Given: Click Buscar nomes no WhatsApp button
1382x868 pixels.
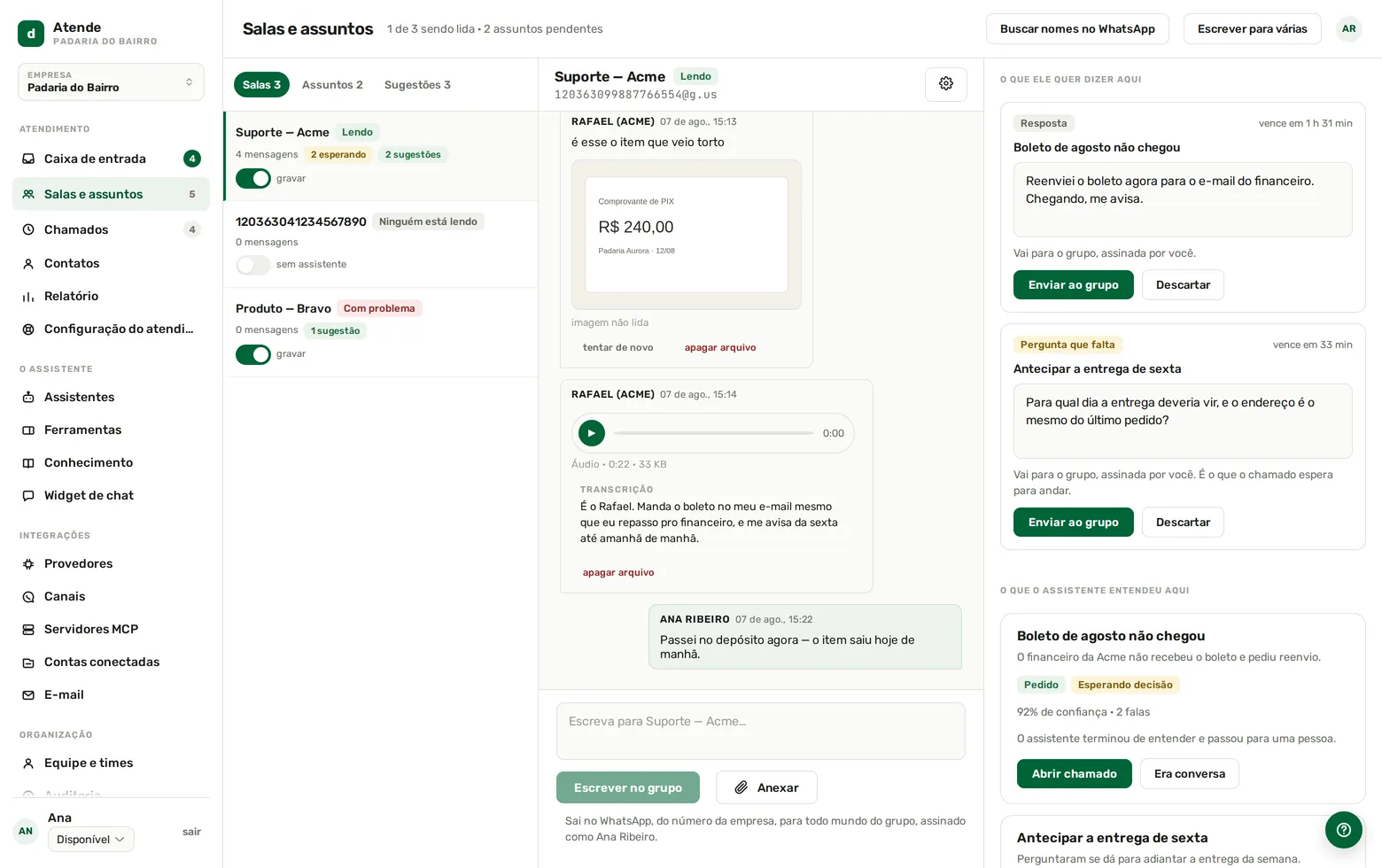Looking at the screenshot, I should pyautogui.click(x=1077, y=29).
